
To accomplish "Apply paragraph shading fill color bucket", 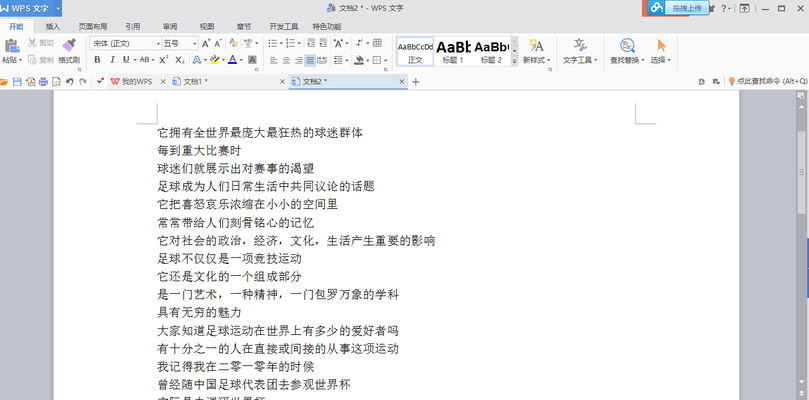I will 360,60.
